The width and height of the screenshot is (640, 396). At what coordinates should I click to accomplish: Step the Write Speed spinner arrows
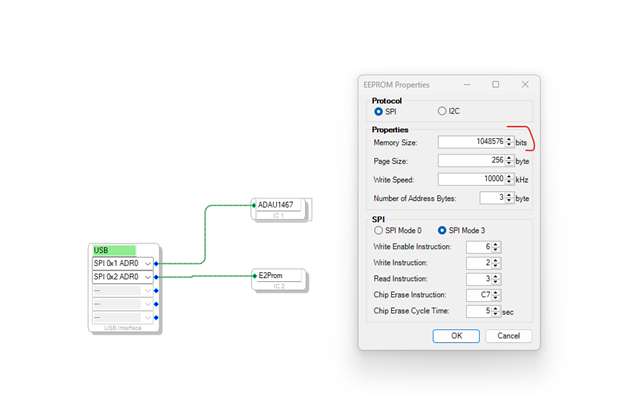(x=509, y=179)
